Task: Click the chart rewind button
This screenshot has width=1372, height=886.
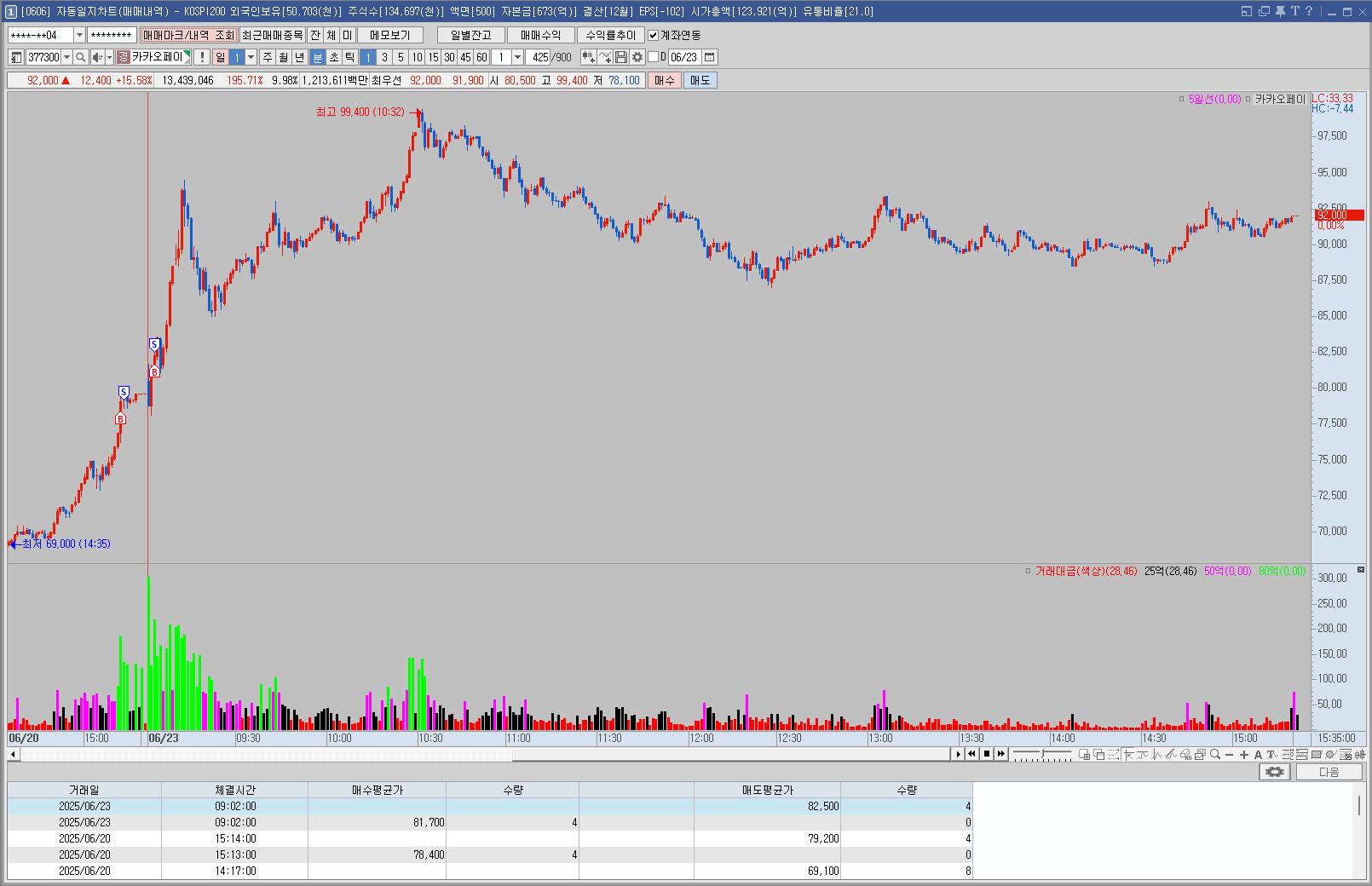Action: click(971, 754)
